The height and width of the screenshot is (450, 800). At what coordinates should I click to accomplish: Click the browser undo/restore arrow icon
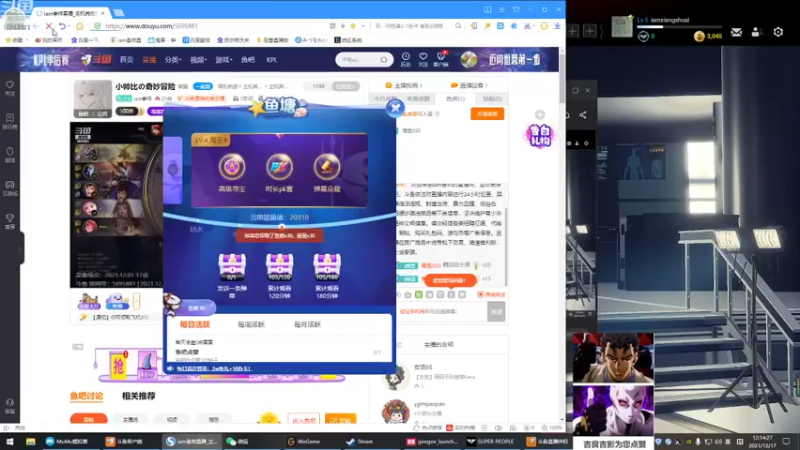pos(62,26)
